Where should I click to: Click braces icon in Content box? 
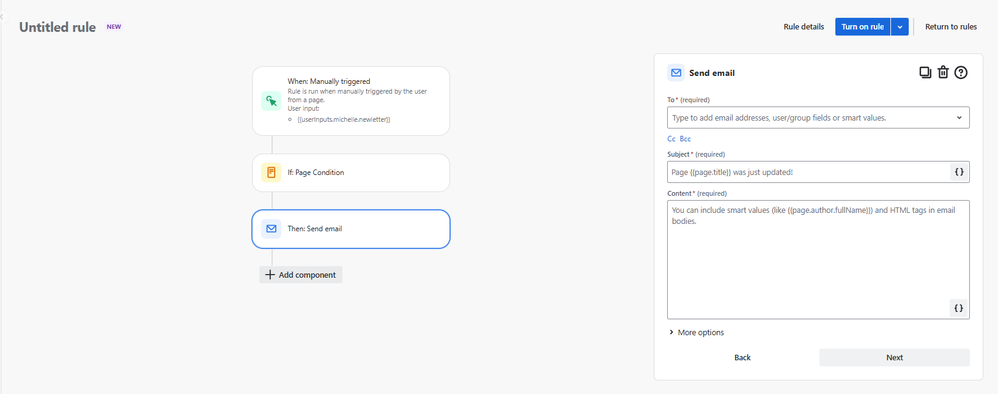tap(959, 308)
